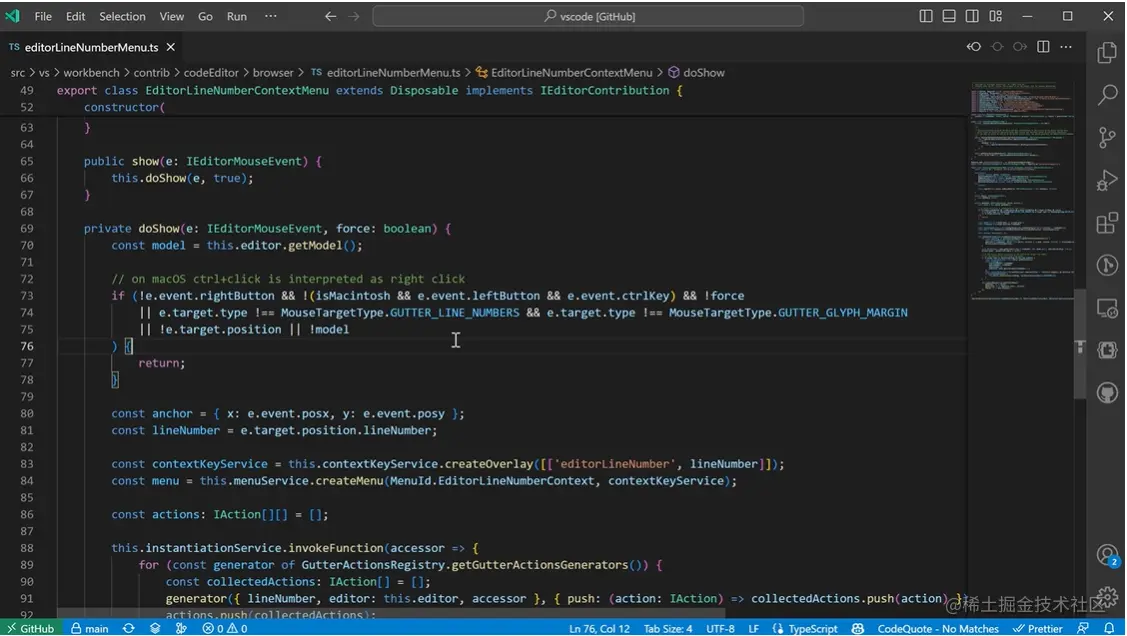
Task: Toggle the bottom Panel visibility
Action: click(x=949, y=16)
